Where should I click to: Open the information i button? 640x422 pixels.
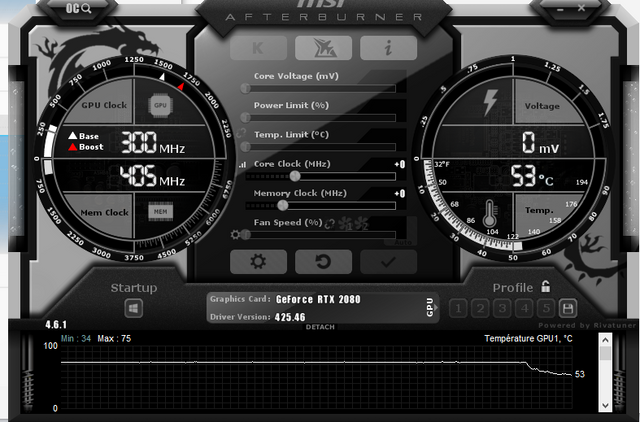pos(388,47)
